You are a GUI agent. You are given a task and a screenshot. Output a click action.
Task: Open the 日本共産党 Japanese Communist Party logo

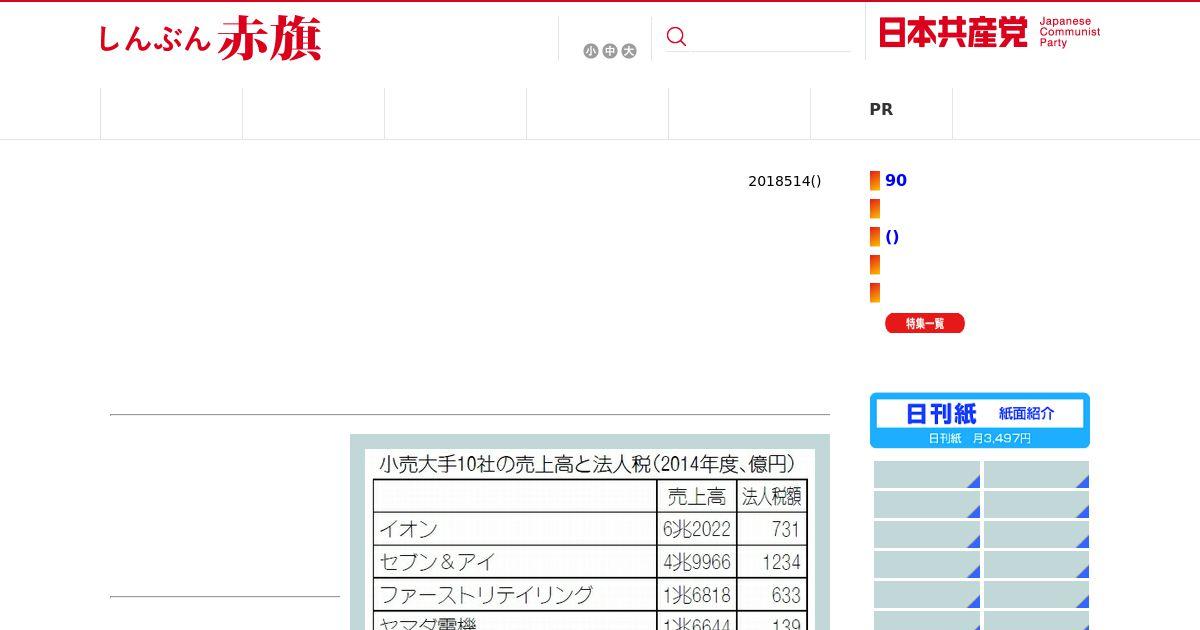(990, 32)
